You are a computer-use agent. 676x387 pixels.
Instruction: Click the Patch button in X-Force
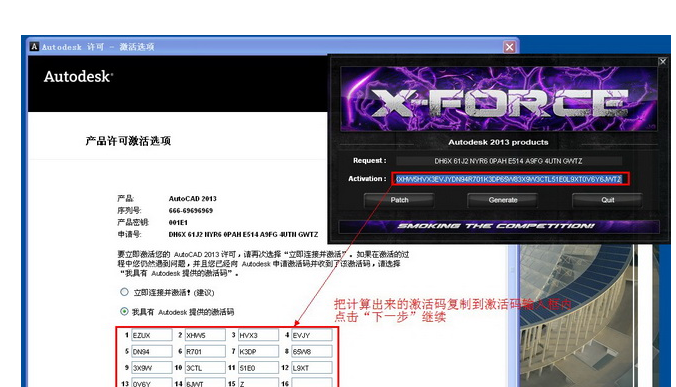click(399, 200)
